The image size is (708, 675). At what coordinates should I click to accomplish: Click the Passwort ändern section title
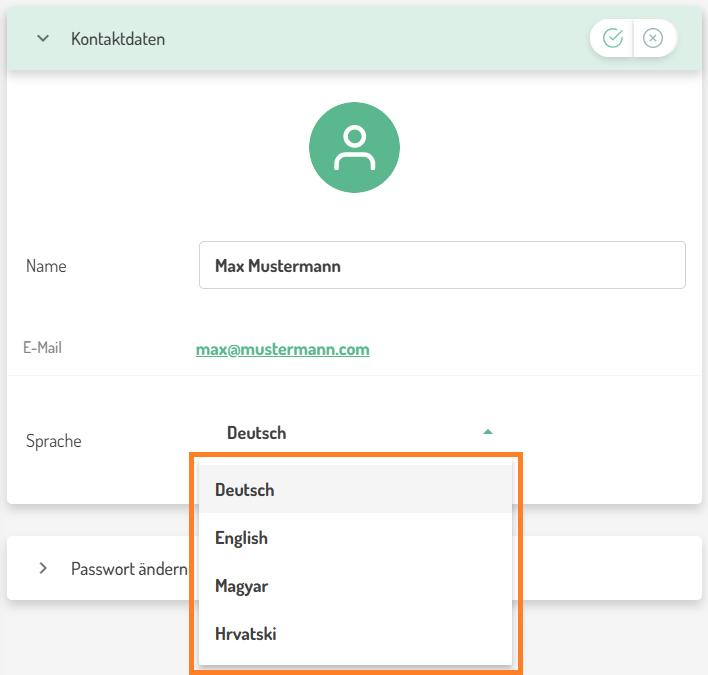(129, 569)
